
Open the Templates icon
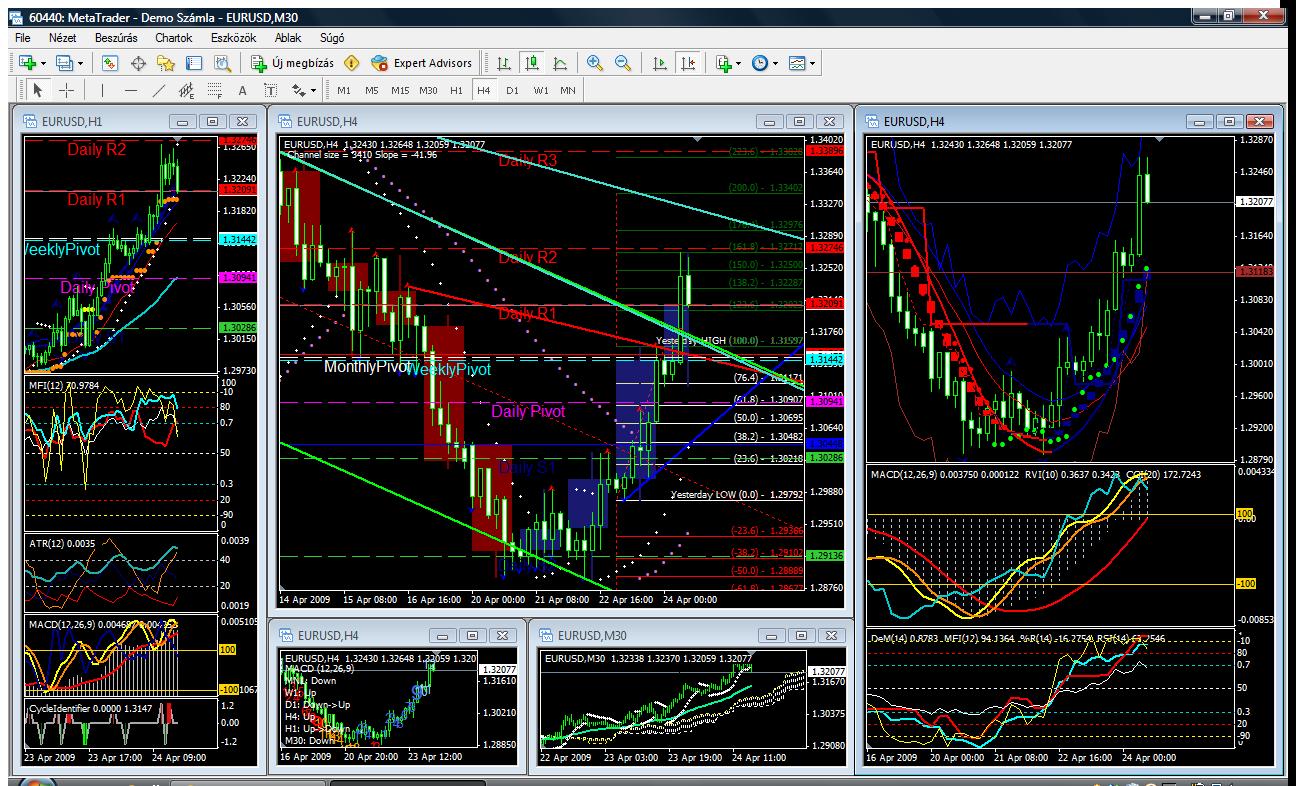[x=797, y=63]
